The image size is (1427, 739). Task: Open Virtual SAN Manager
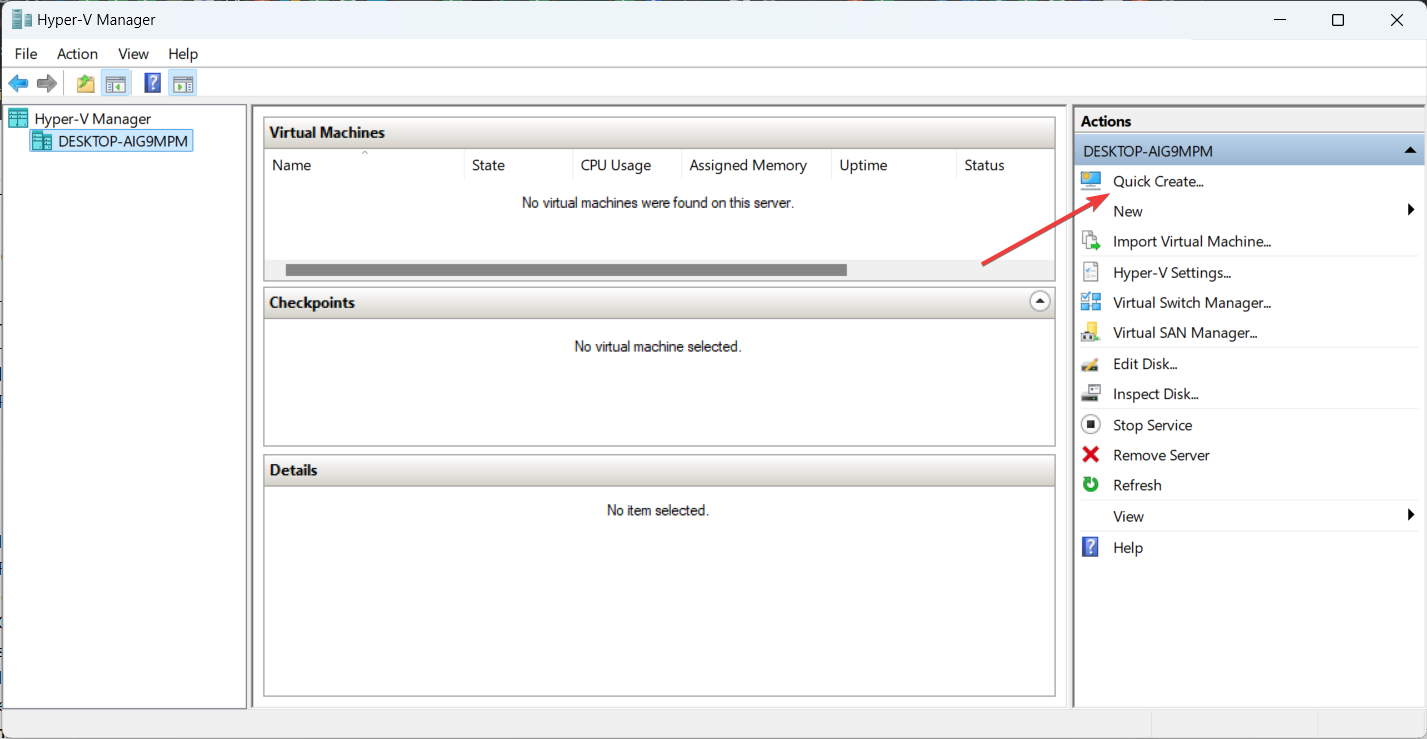(1185, 332)
